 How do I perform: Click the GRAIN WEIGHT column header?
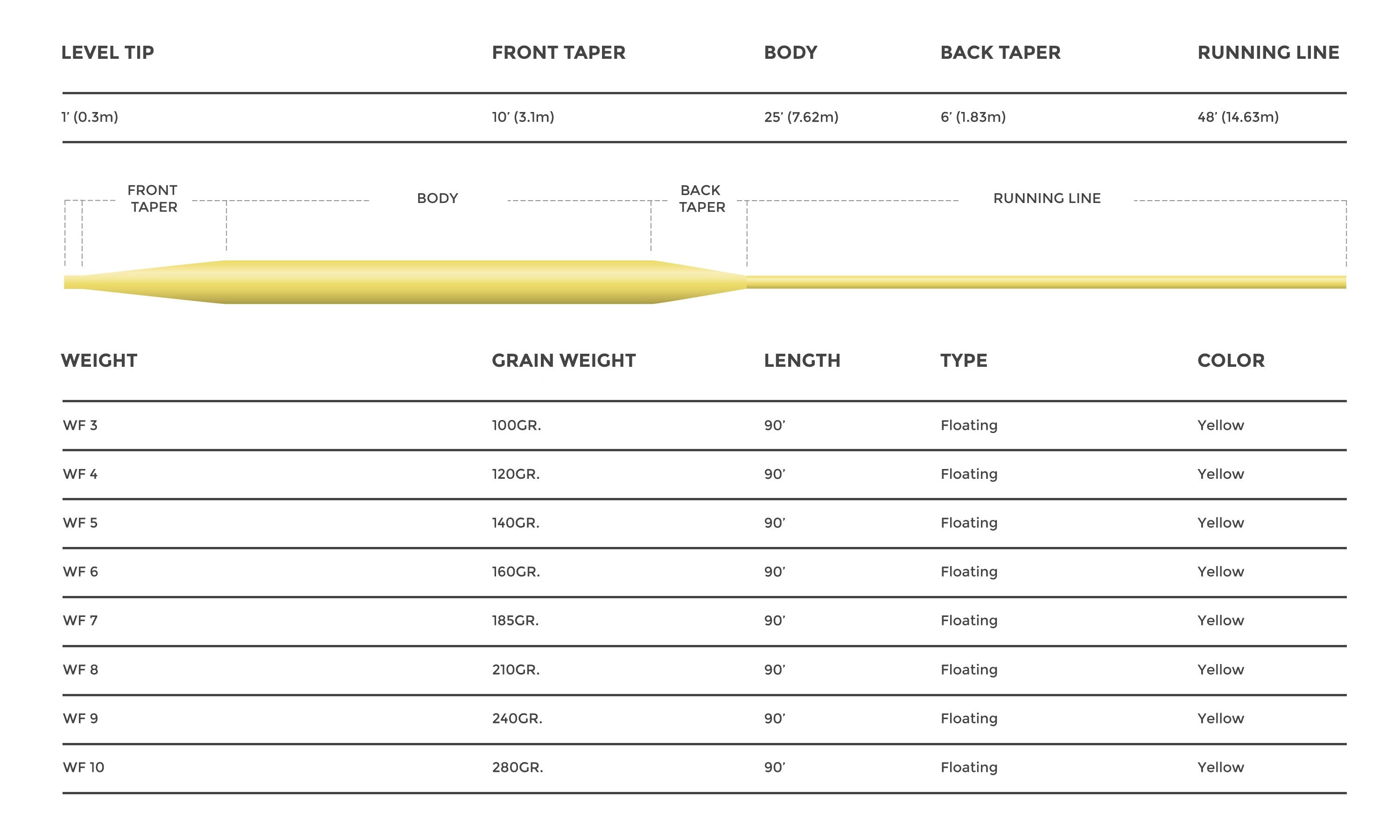(x=563, y=361)
